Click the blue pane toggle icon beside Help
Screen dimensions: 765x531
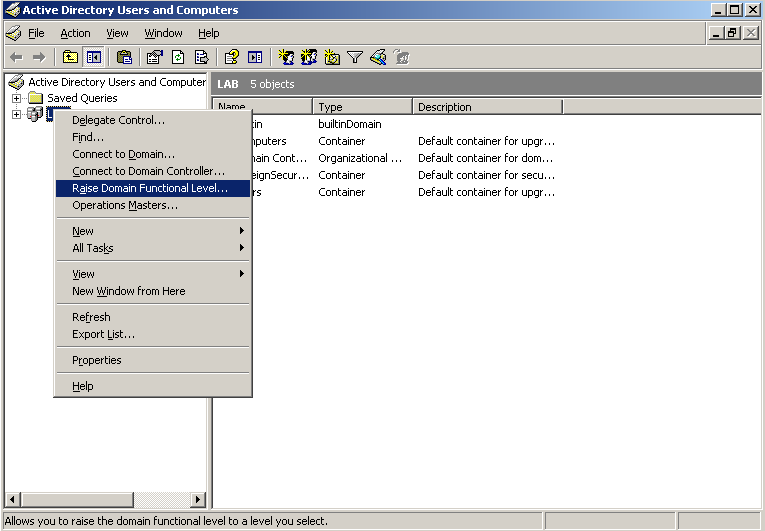pos(255,58)
